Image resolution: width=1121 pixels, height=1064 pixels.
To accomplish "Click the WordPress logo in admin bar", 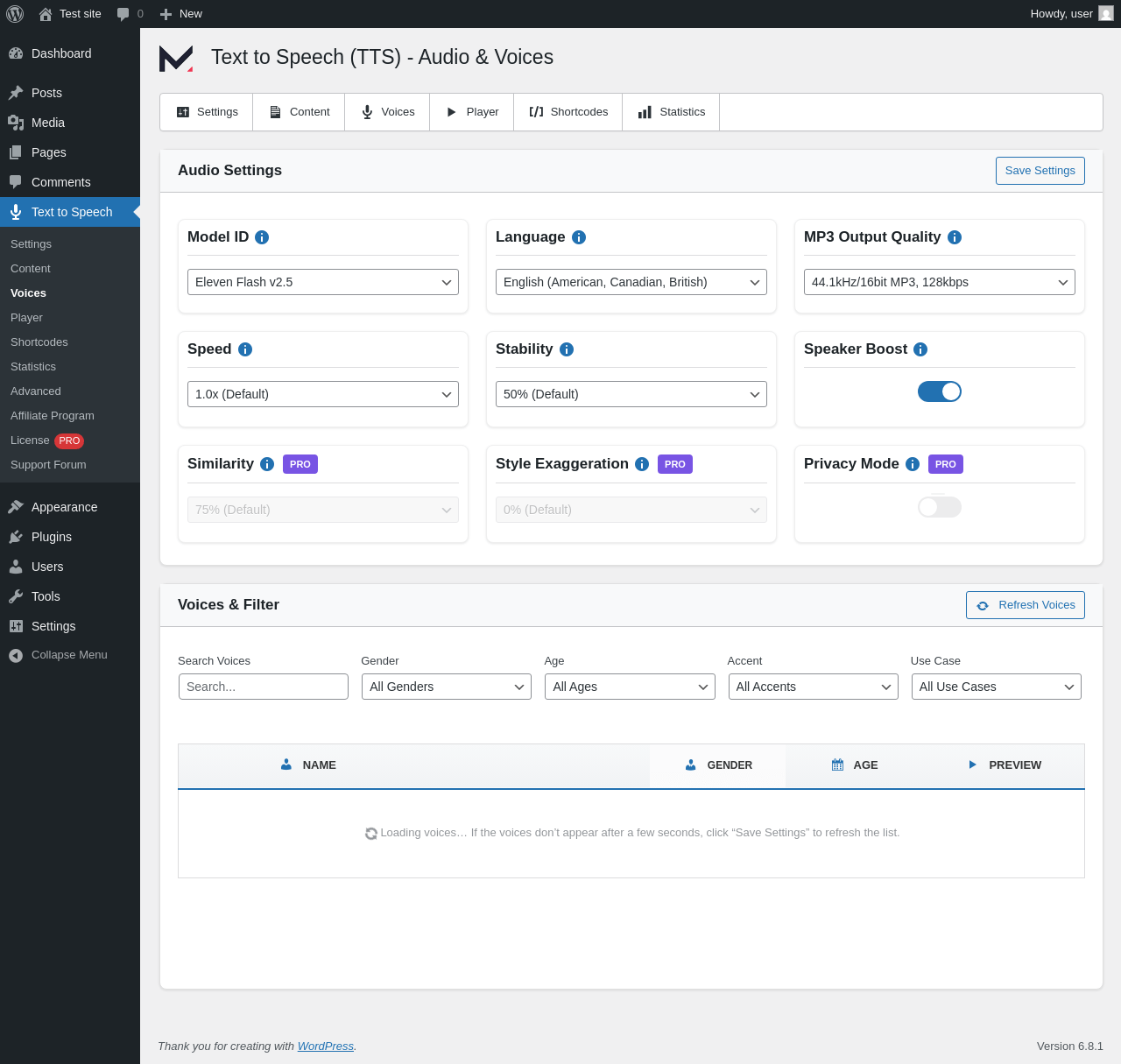I will pos(15,14).
